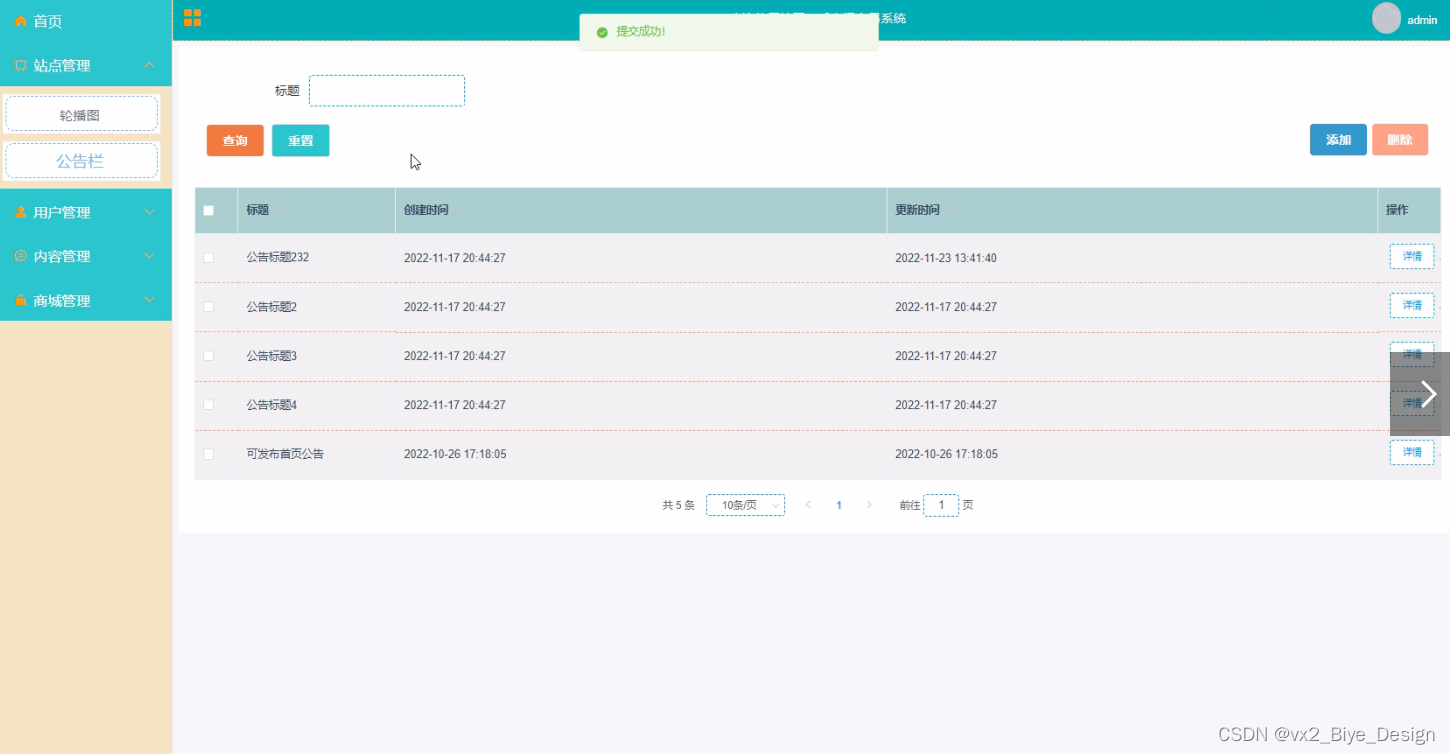
Task: Click the 内容管理 chat icon
Action: 20,256
